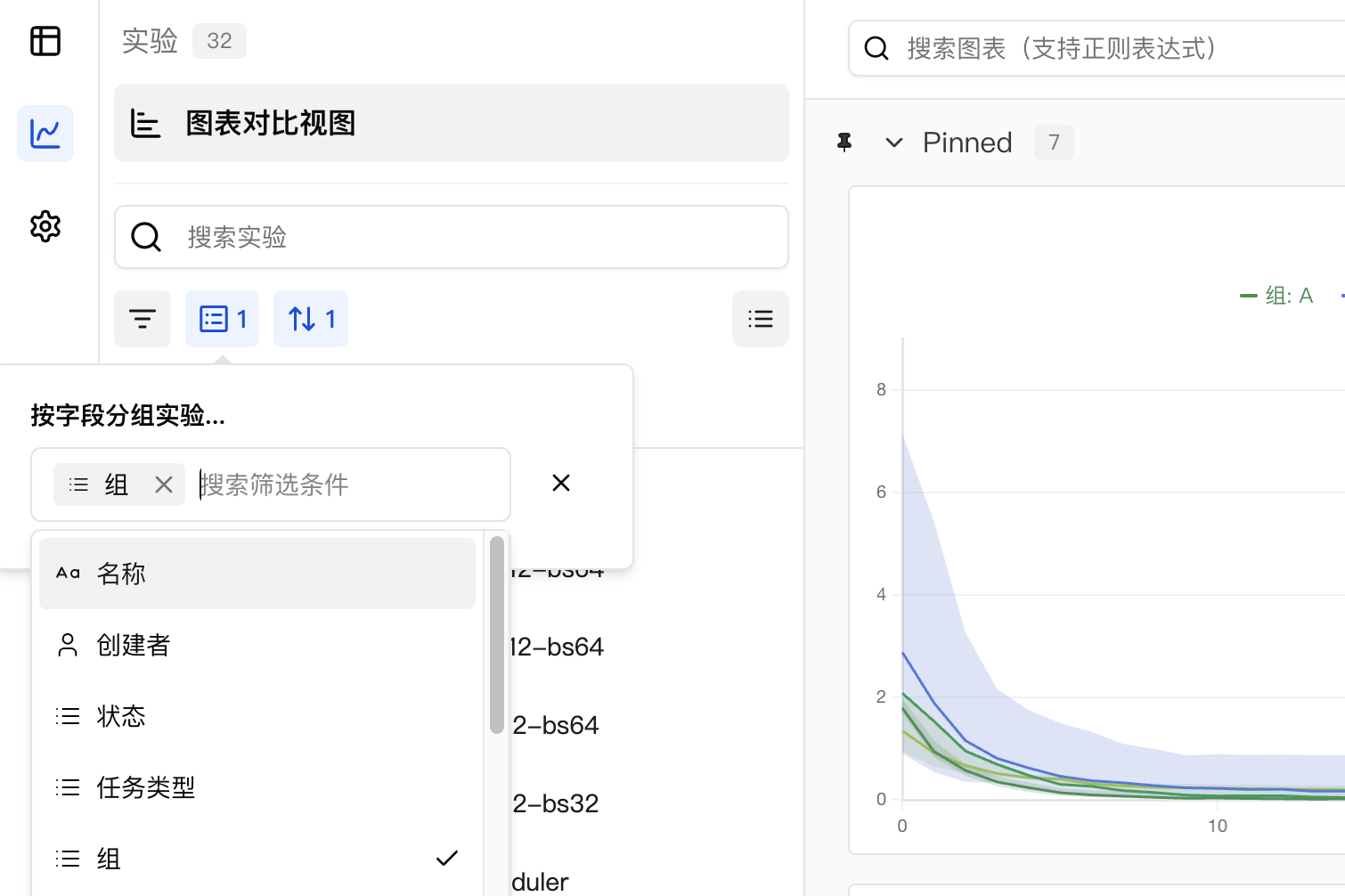
Task: Choose 创建者 as grouping field
Action: (257, 645)
